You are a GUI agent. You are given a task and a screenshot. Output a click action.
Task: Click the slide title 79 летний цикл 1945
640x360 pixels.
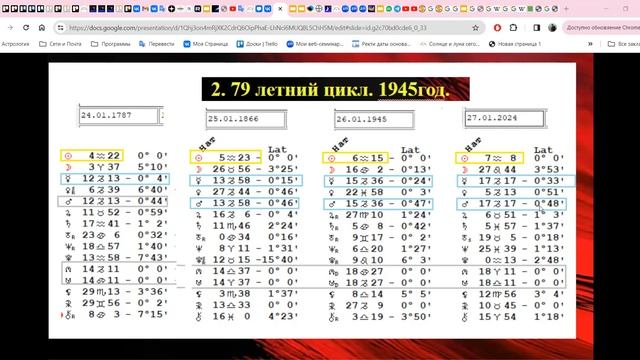pyautogui.click(x=336, y=89)
